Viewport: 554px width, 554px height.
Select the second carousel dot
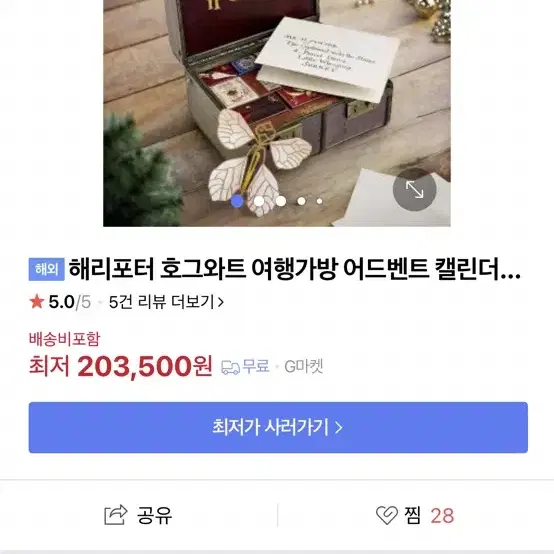[259, 201]
